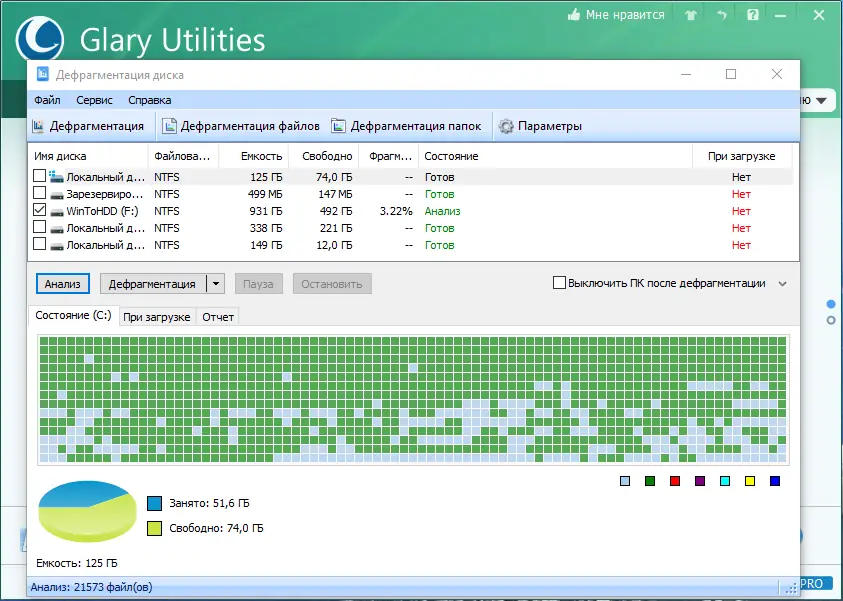This screenshot has width=843, height=601.
Task: Click the Остановить button
Action: [x=332, y=284]
